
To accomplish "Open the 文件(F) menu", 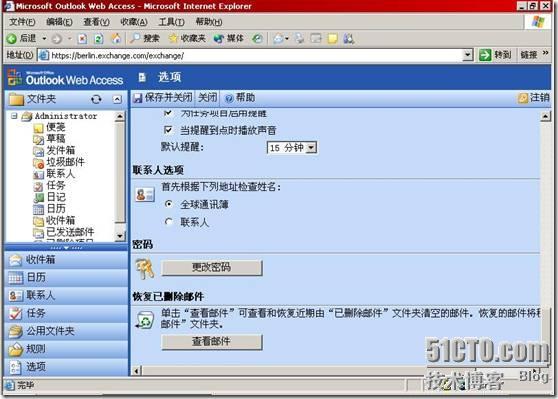I will pyautogui.click(x=22, y=22).
